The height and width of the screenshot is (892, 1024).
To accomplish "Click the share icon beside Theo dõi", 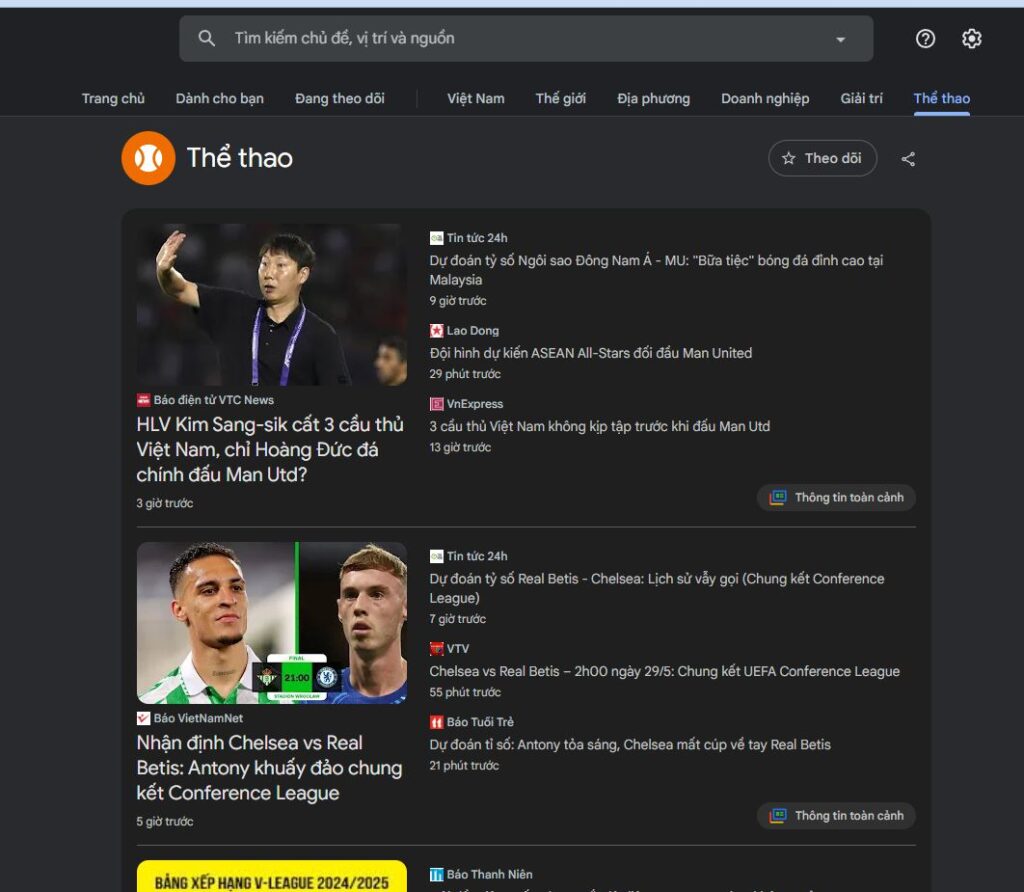I will click(908, 159).
